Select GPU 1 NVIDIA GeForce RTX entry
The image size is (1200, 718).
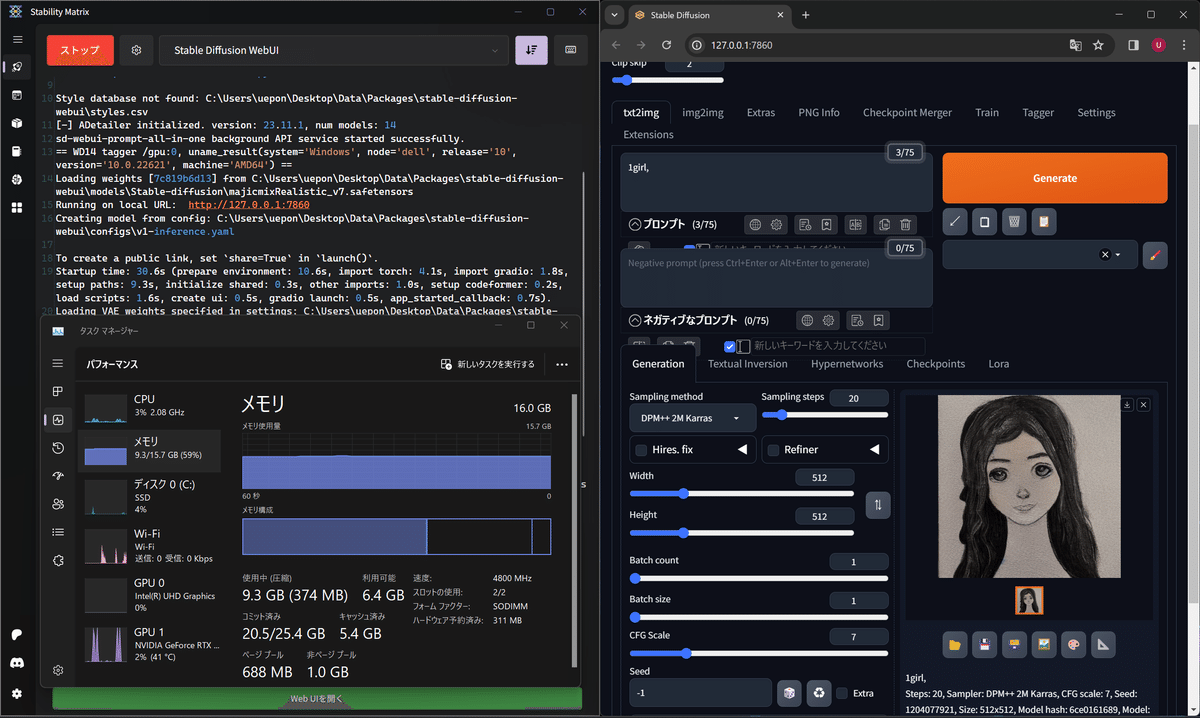coord(150,644)
